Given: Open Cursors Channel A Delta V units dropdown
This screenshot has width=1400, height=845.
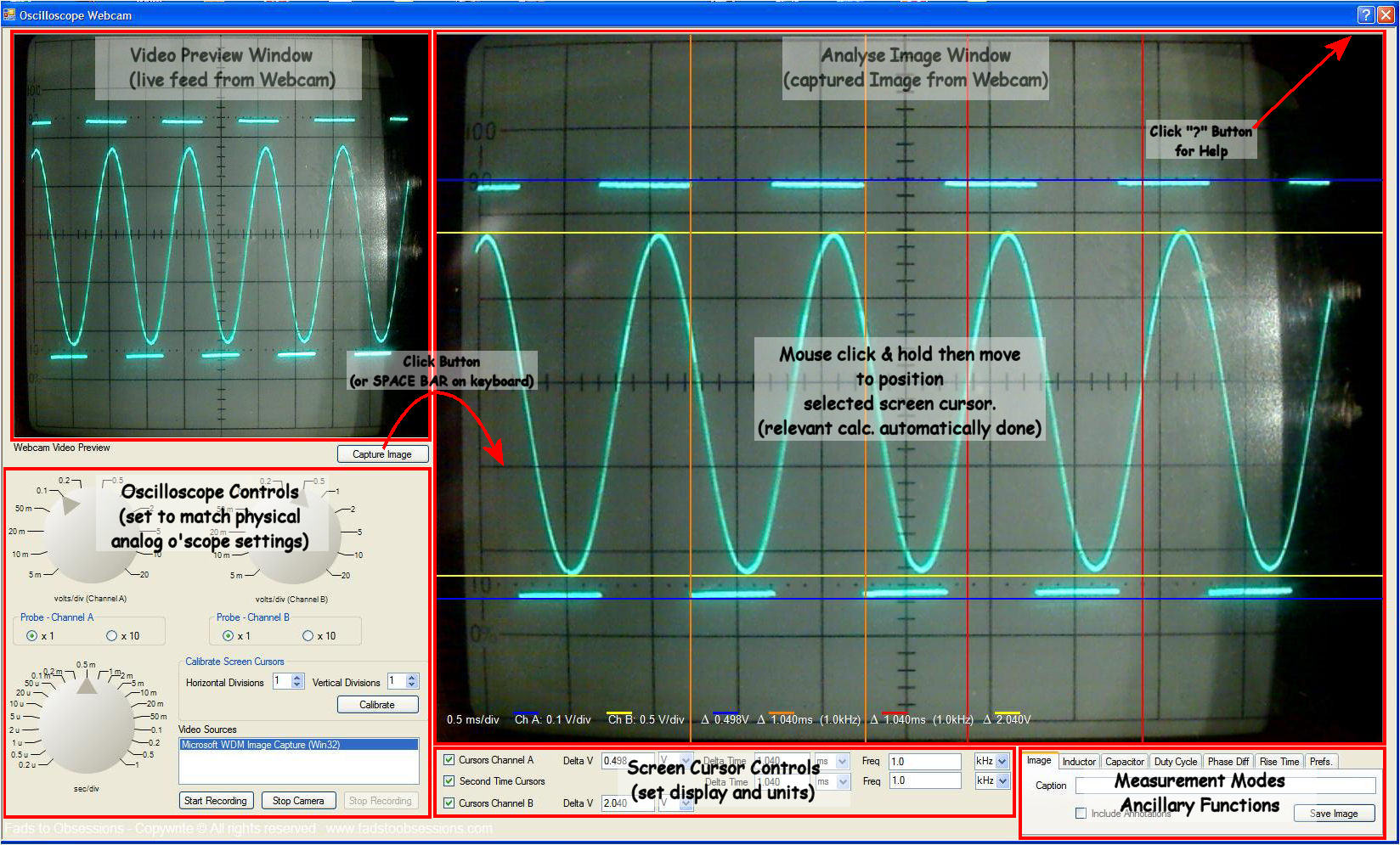Looking at the screenshot, I should 686,761.
